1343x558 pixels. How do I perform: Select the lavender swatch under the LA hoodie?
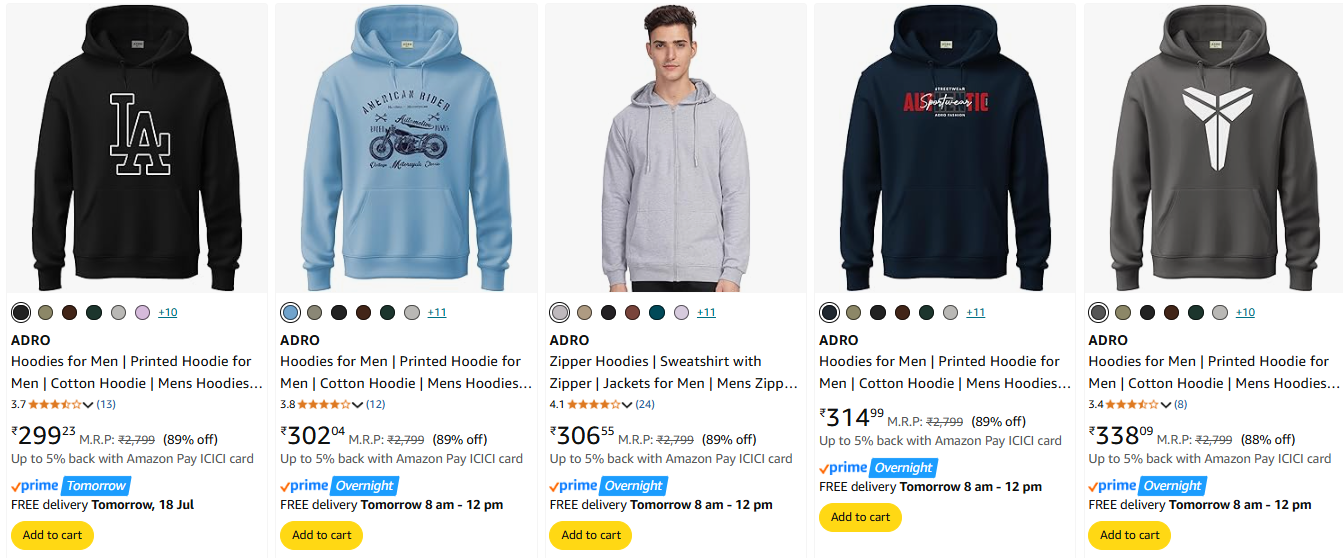click(143, 313)
